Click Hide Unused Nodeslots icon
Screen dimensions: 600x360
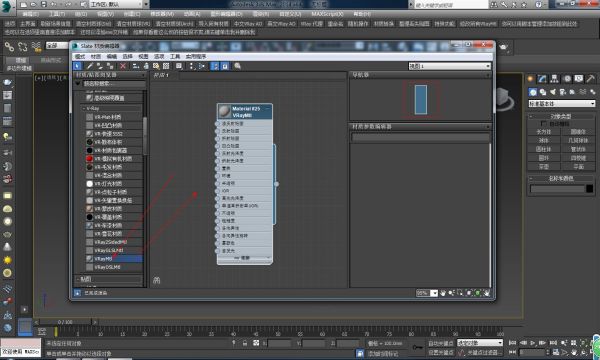click(146, 66)
